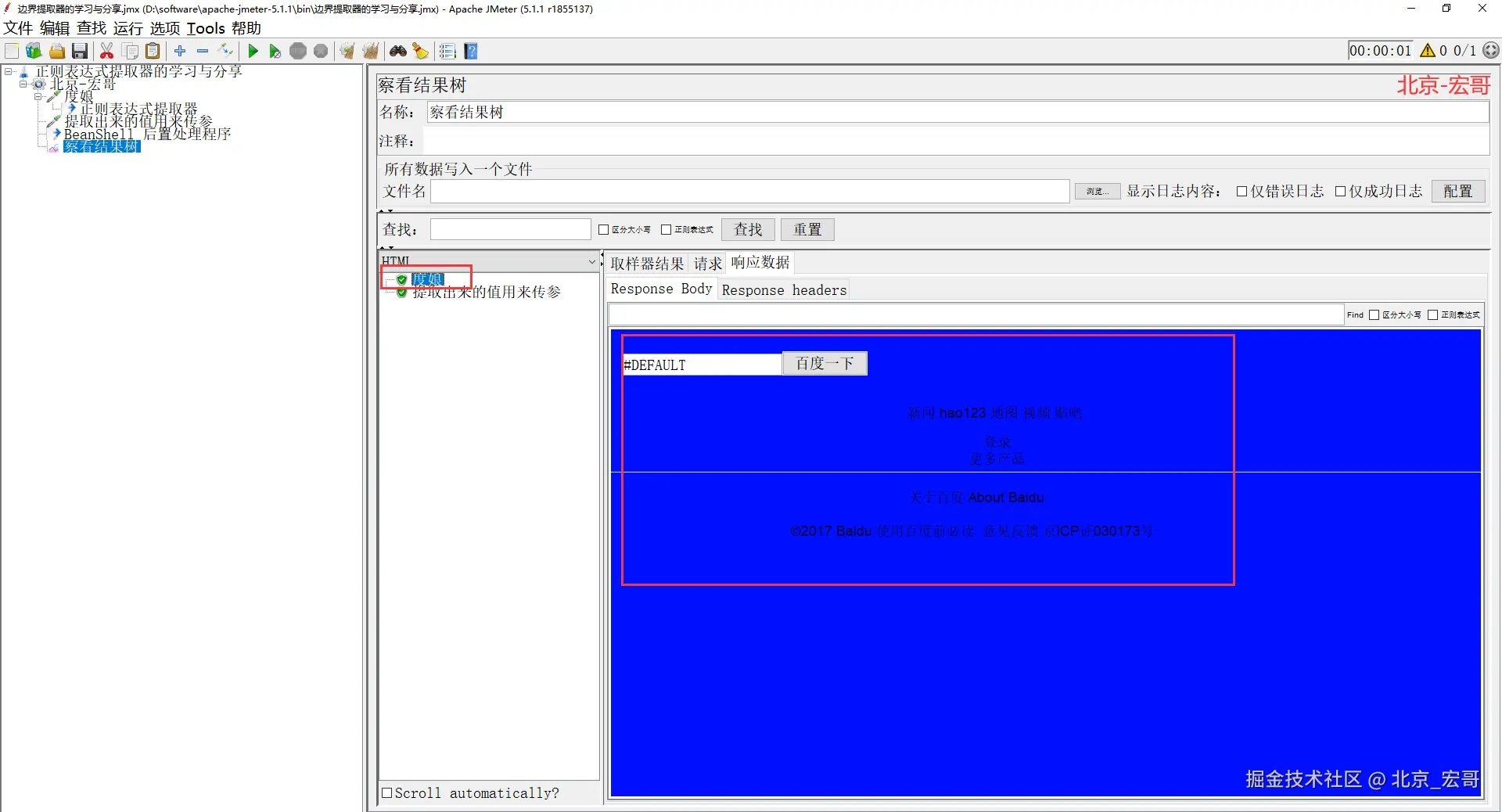Enable 仅成功日志 checkbox
The image size is (1502, 812).
1340,192
